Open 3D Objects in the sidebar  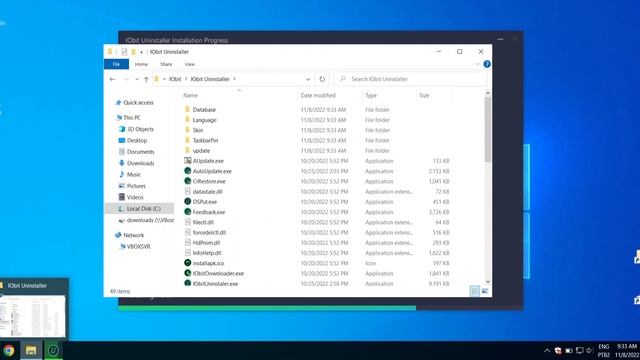(x=140, y=129)
